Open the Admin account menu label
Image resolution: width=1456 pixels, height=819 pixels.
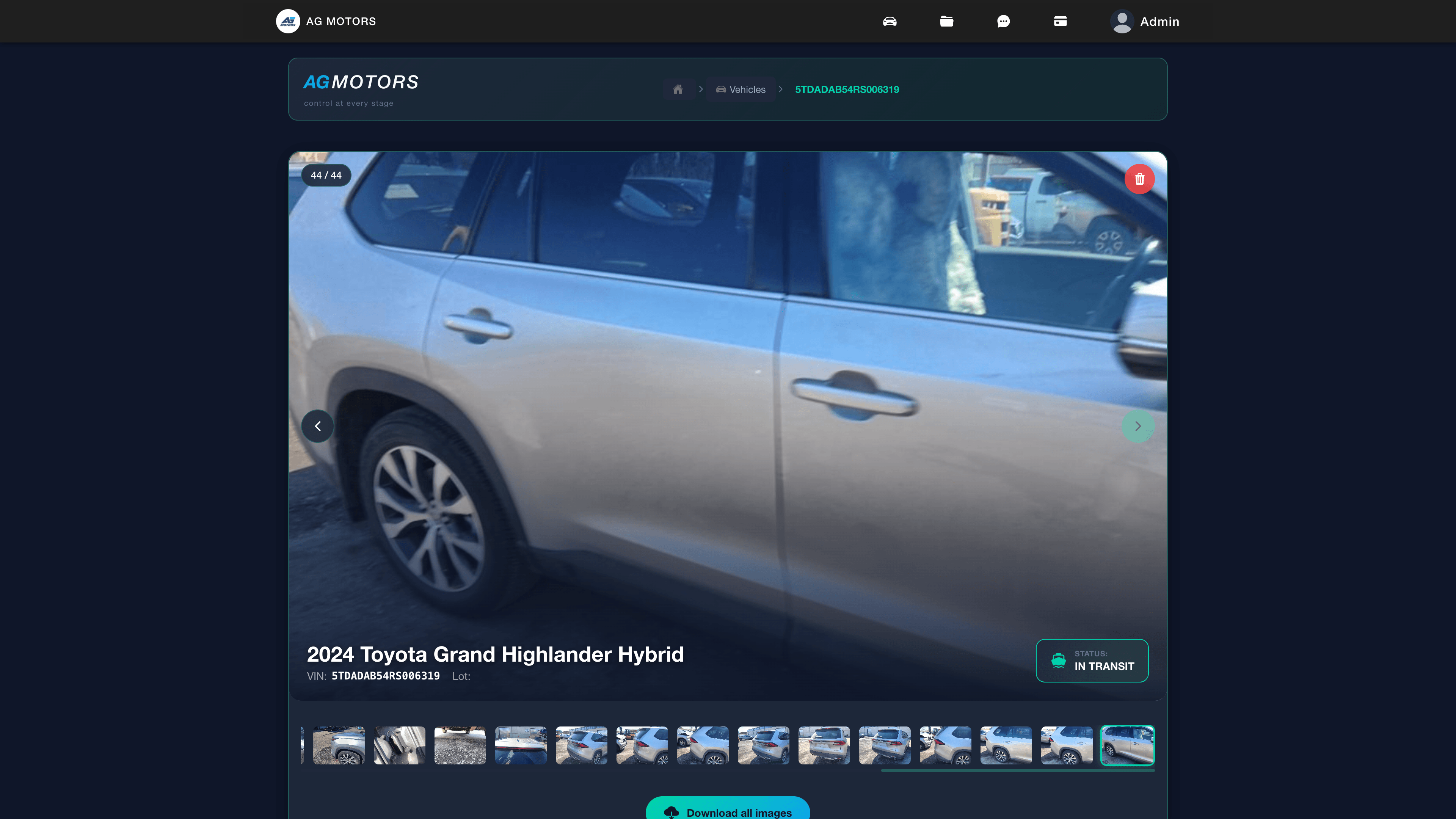pyautogui.click(x=1160, y=22)
